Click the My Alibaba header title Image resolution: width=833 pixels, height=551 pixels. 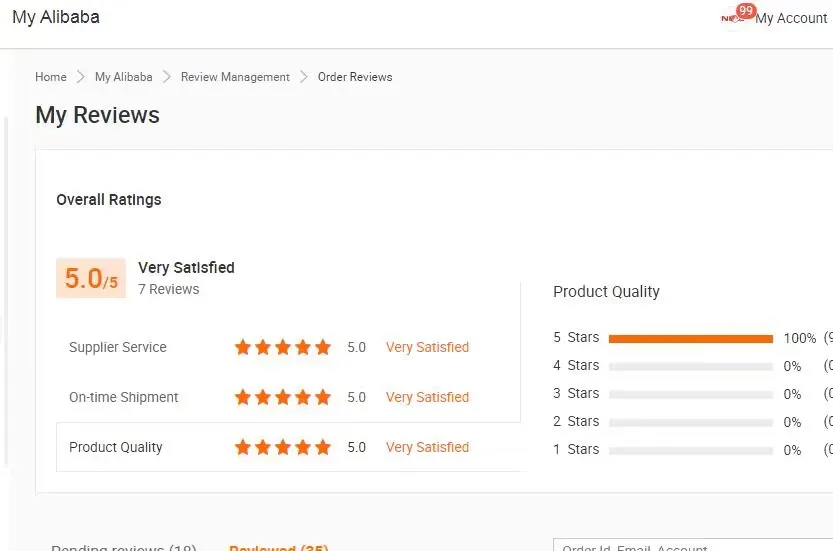click(56, 17)
